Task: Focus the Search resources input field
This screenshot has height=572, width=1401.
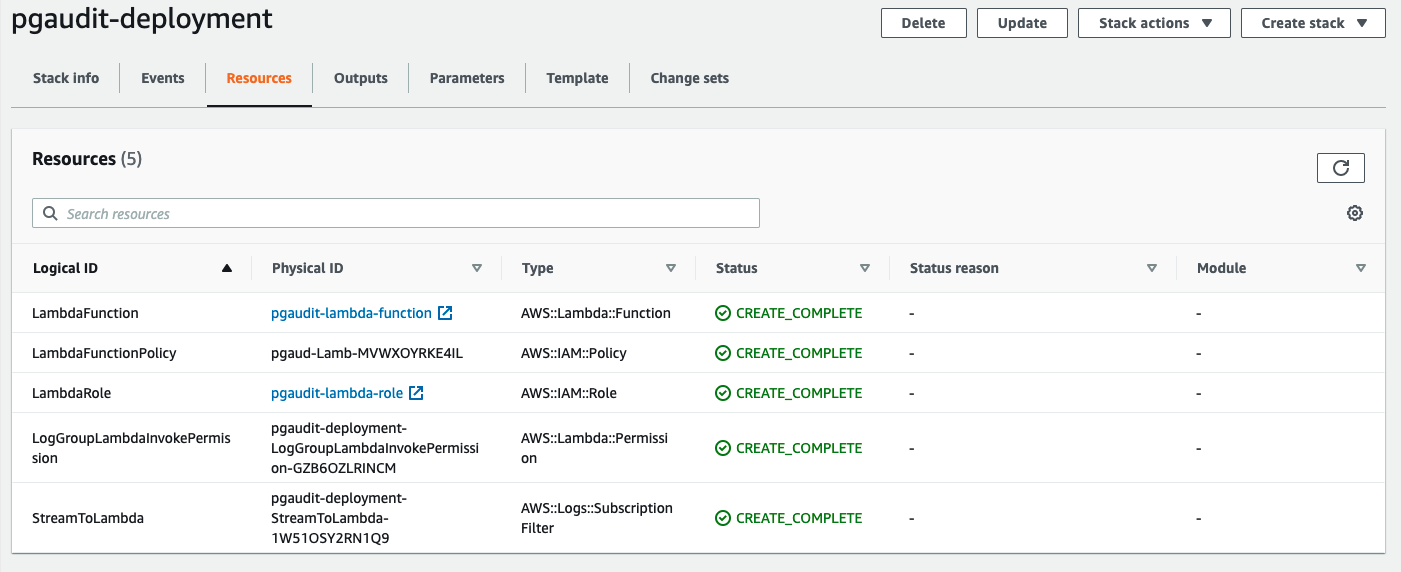Action: click(x=410, y=213)
